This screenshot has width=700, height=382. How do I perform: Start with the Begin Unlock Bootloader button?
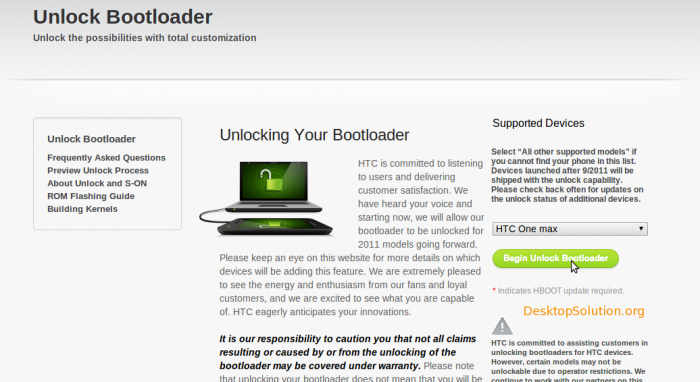pos(555,258)
